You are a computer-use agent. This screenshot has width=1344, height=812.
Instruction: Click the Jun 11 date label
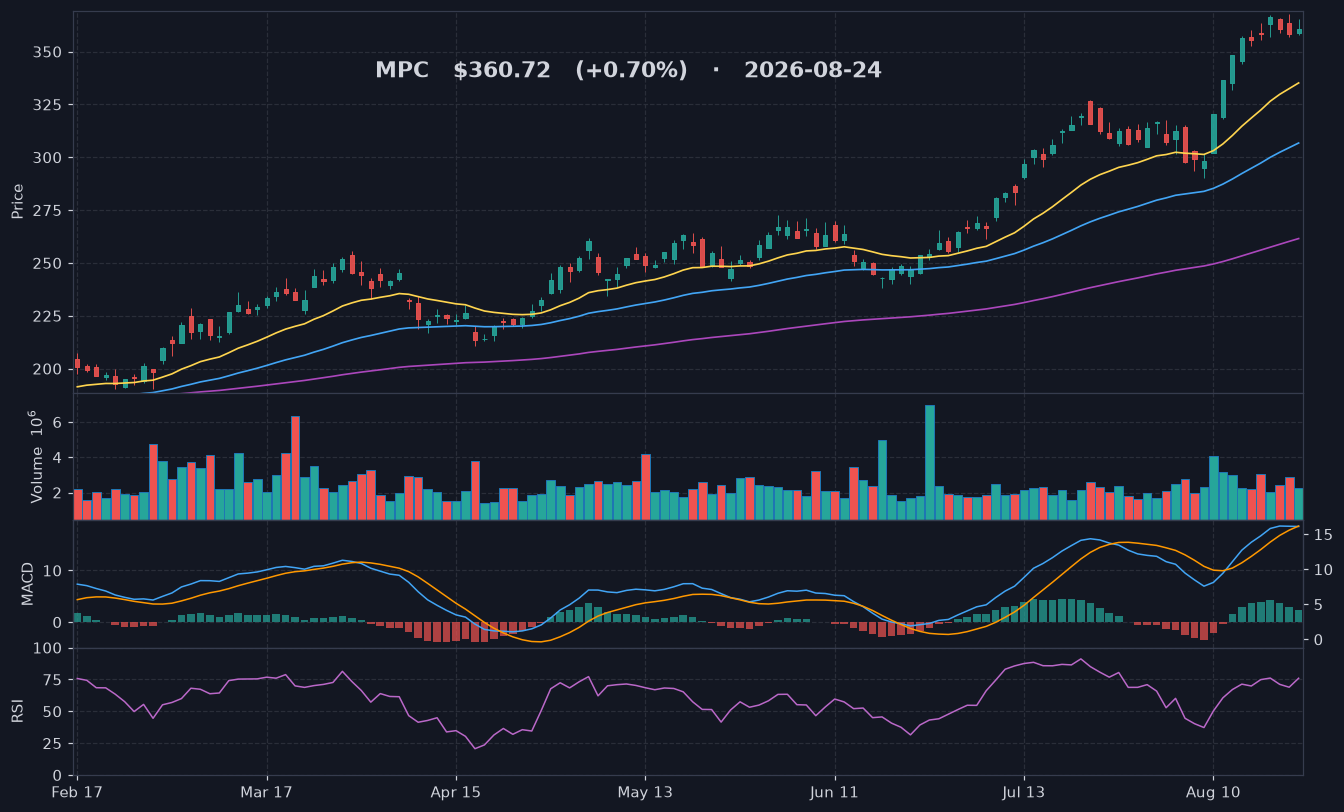click(834, 793)
